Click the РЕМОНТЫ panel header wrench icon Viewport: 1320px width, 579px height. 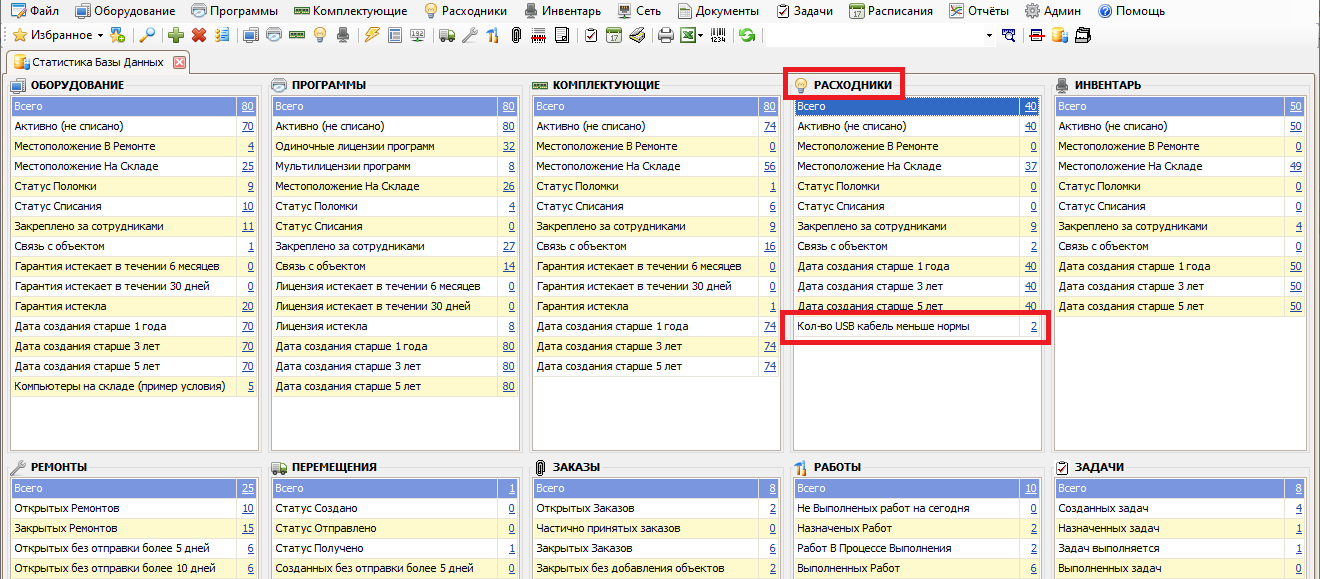(x=18, y=467)
